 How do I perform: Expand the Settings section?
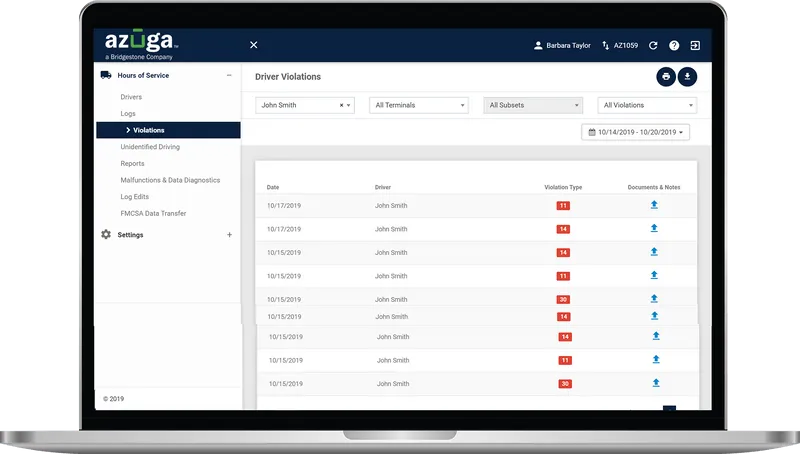pyautogui.click(x=229, y=235)
